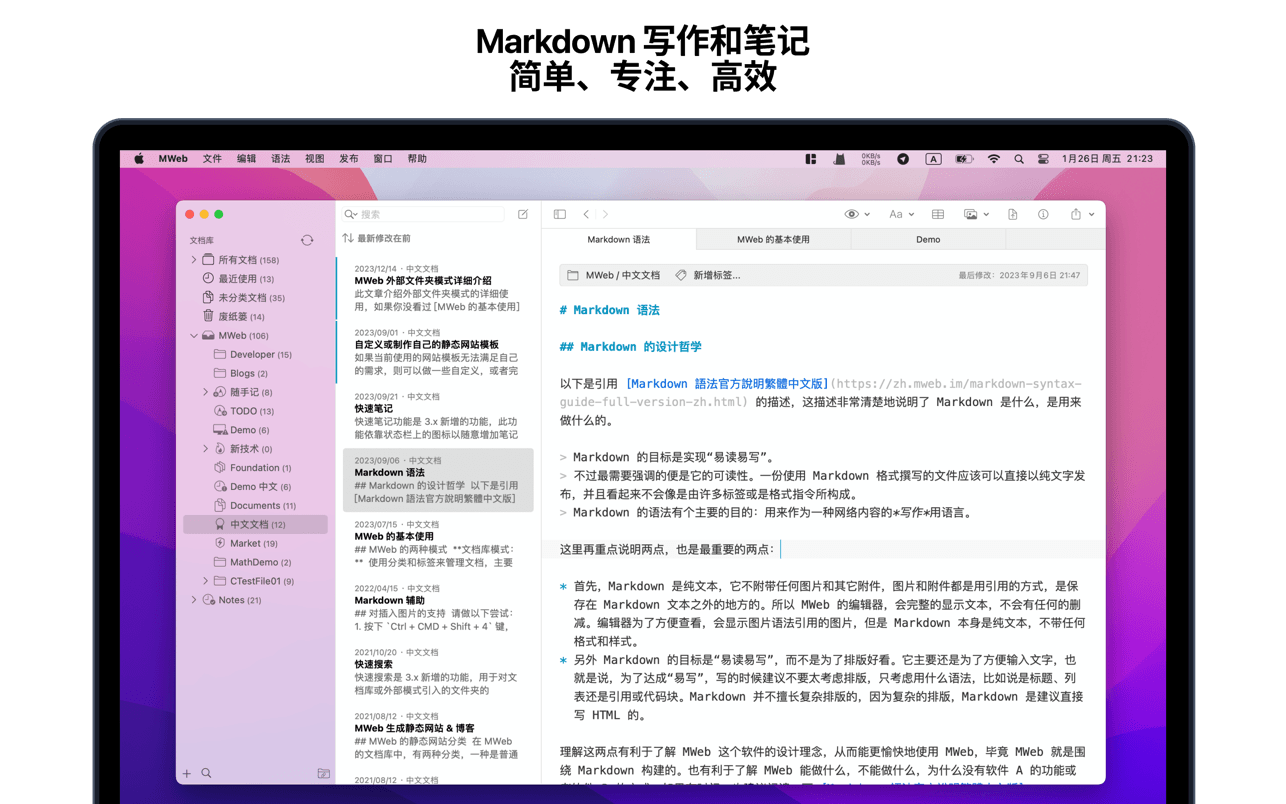Open the document info icon
Viewport: 1286px width, 804px height.
1043,214
